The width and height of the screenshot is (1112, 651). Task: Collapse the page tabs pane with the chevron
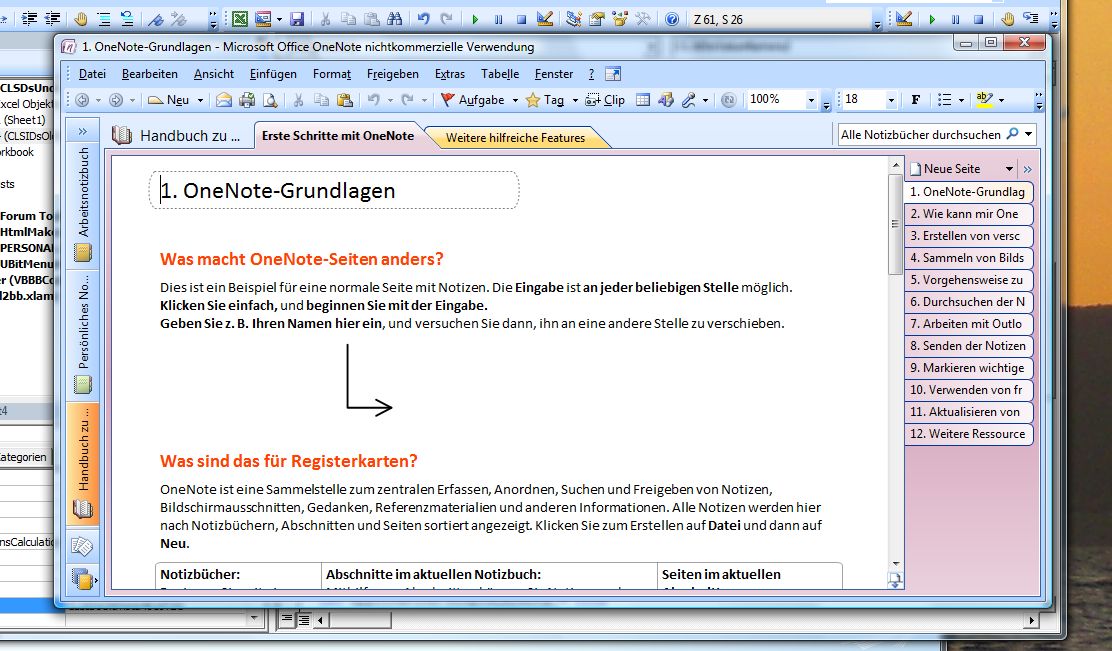click(1028, 169)
